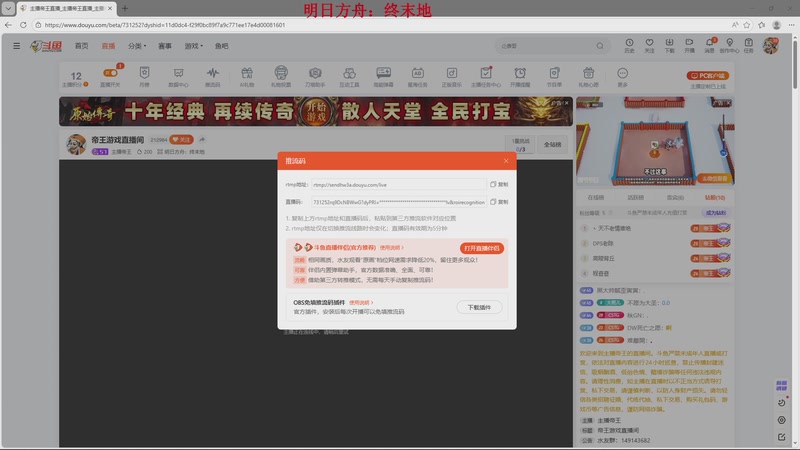Open the 星海任务 AD icon
Image resolution: width=800 pixels, height=450 pixels.
coord(418,76)
